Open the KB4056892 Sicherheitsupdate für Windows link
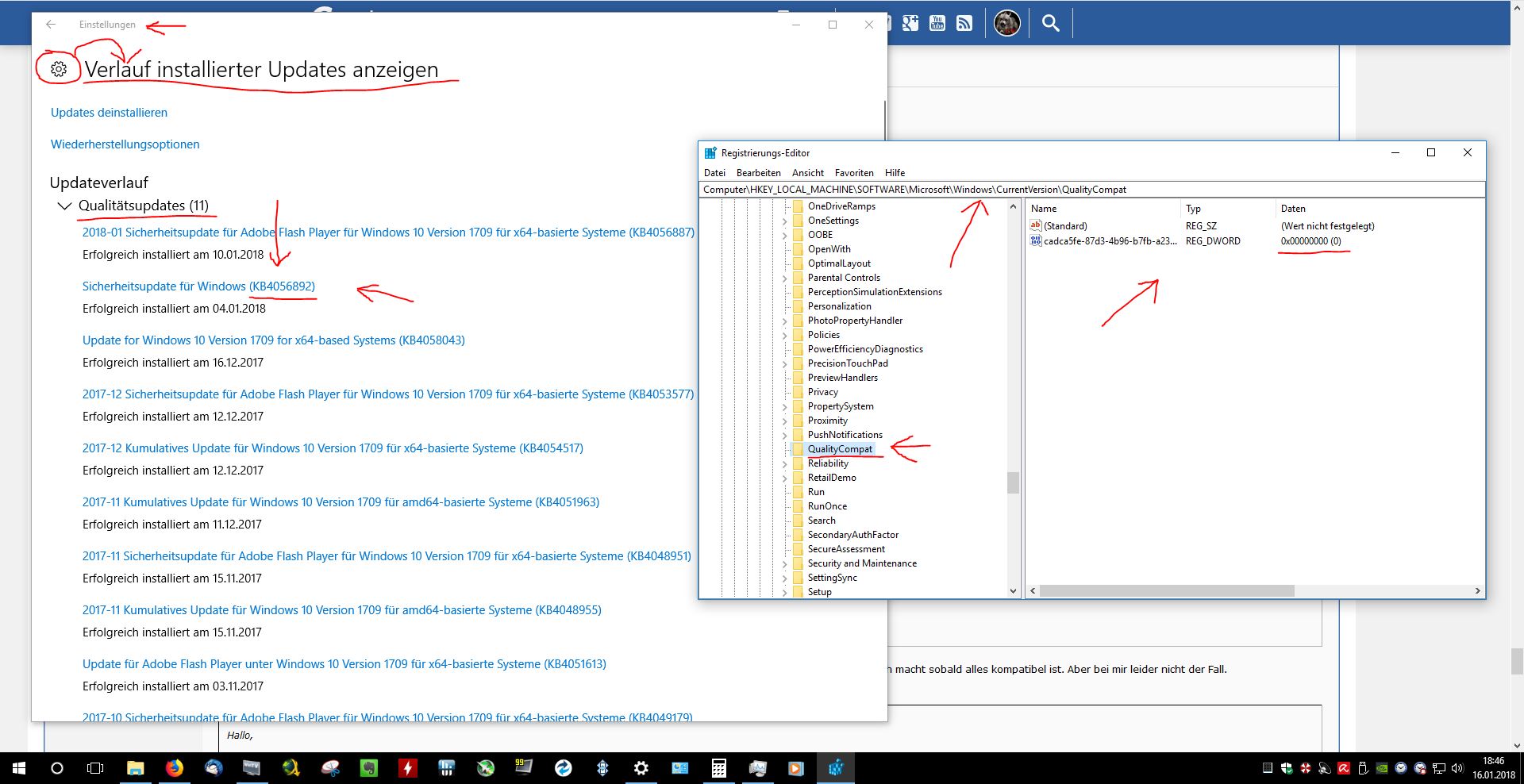The height and width of the screenshot is (784, 1524). pos(198,286)
